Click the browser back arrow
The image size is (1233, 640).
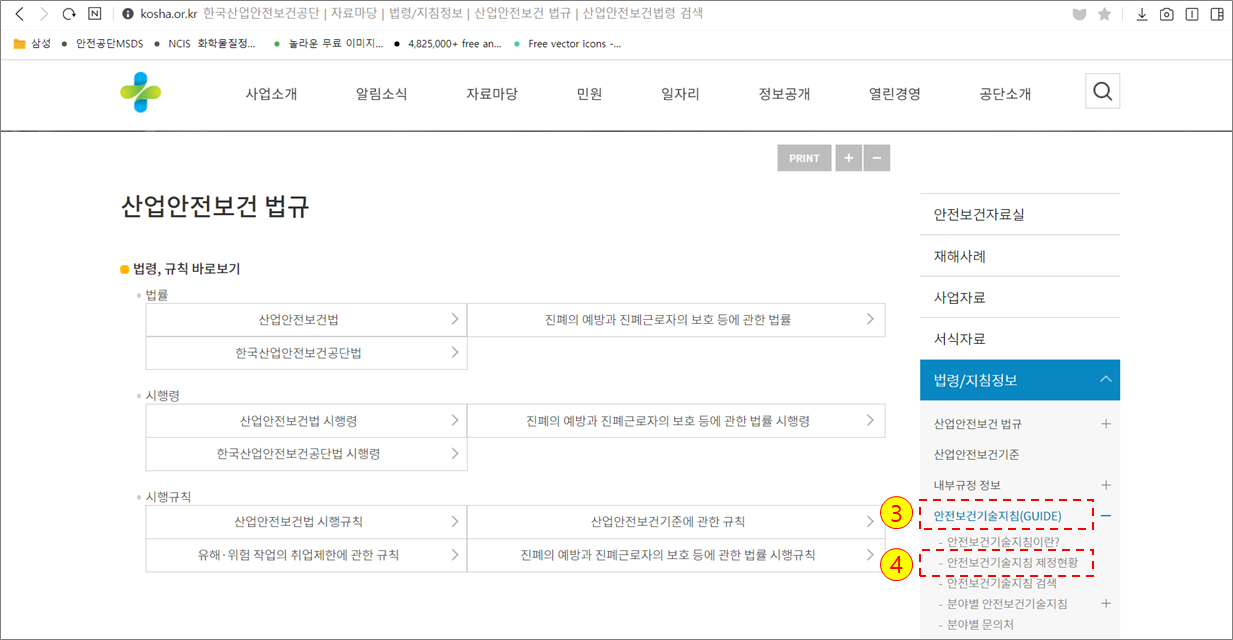point(18,14)
